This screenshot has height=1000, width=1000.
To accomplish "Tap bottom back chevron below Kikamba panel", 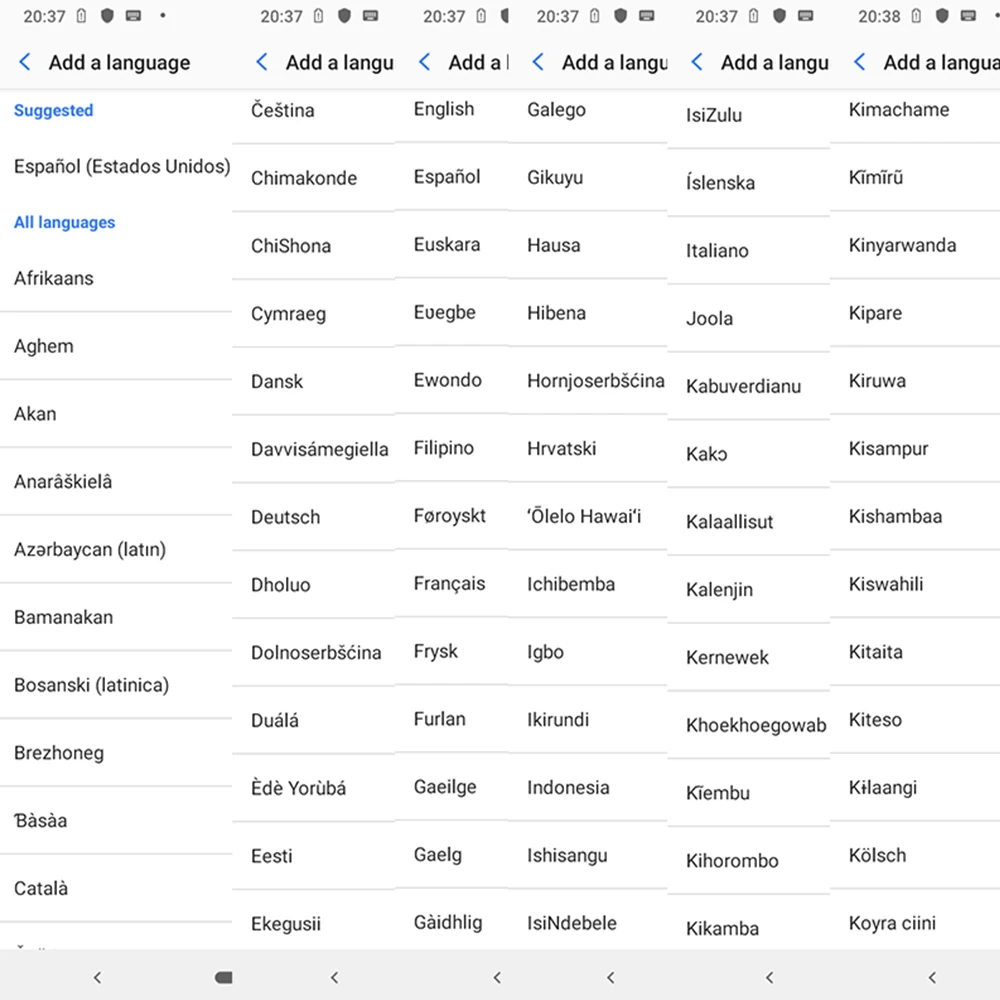I will click(769, 977).
